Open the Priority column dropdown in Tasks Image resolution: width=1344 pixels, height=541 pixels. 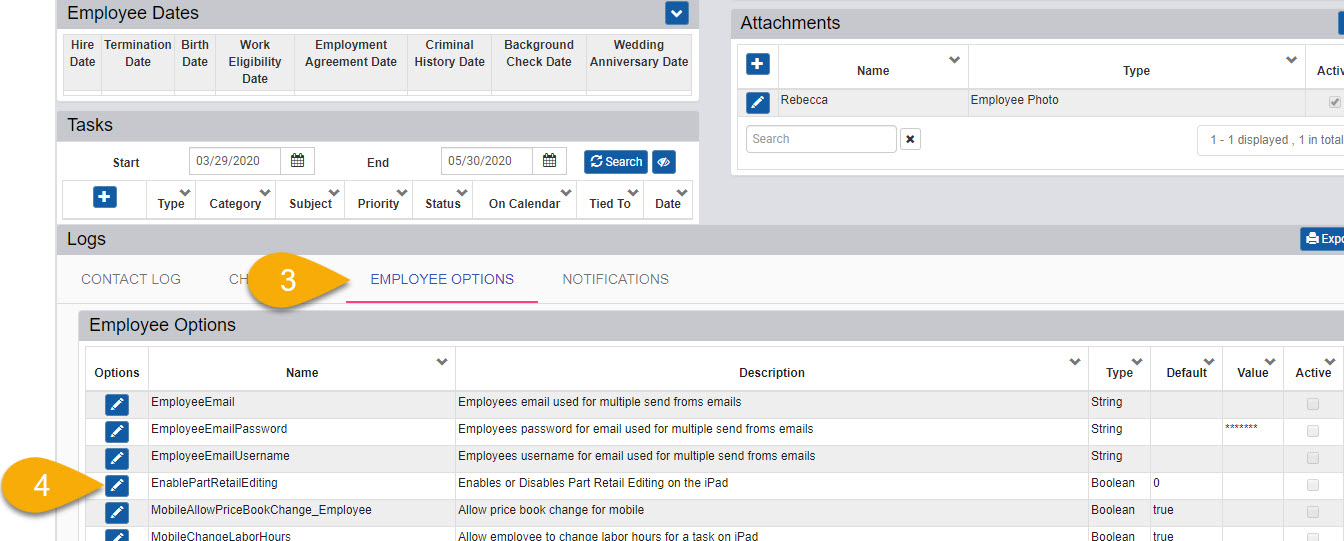coord(401,193)
